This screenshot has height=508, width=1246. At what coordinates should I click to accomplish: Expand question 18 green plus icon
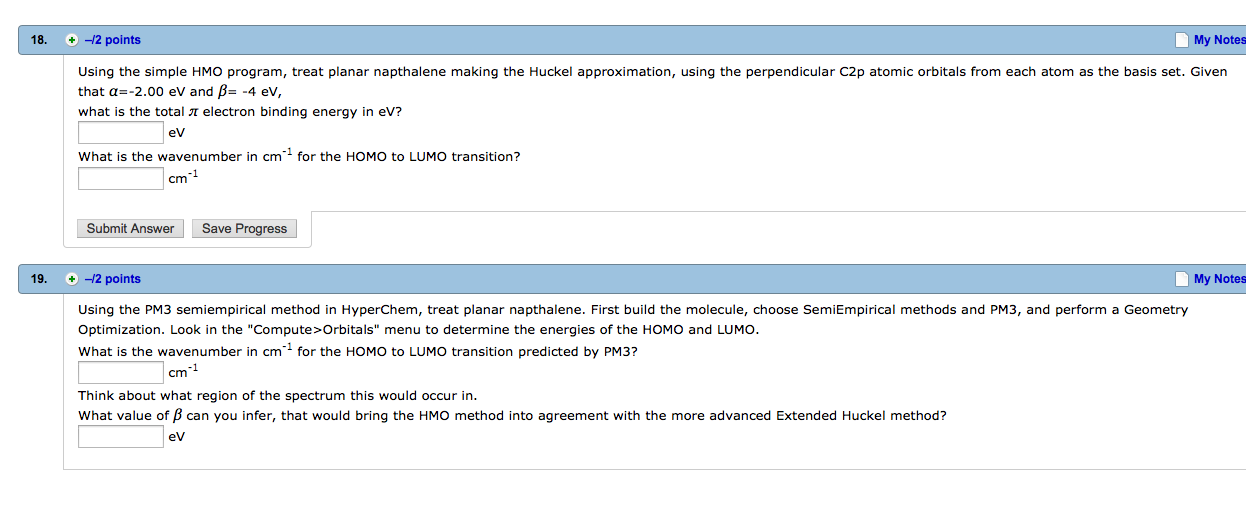tap(71, 40)
